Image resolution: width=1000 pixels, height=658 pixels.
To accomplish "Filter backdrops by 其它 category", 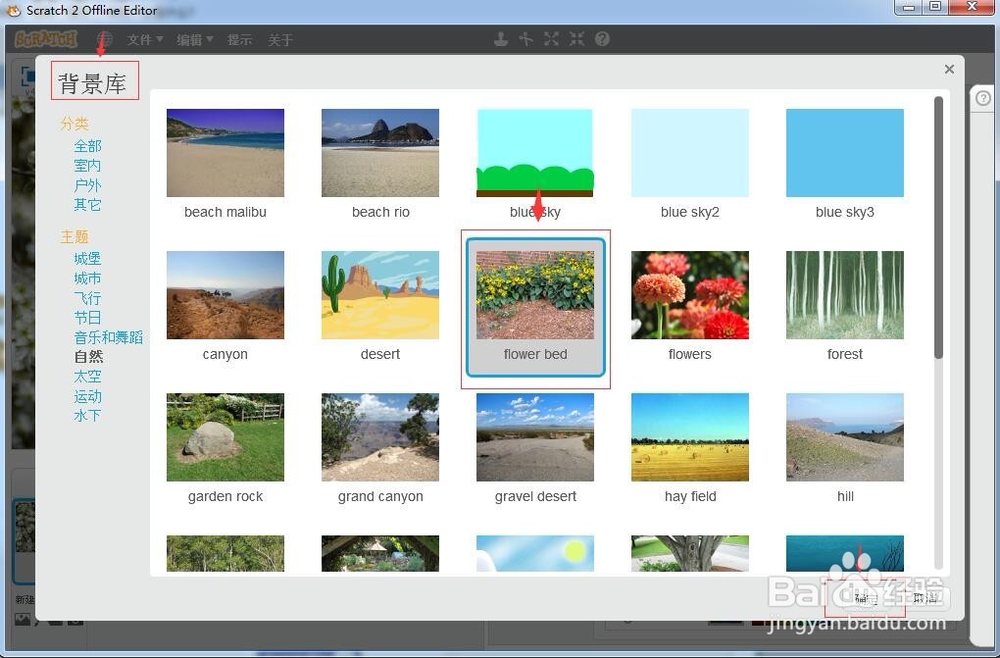I will coord(87,205).
